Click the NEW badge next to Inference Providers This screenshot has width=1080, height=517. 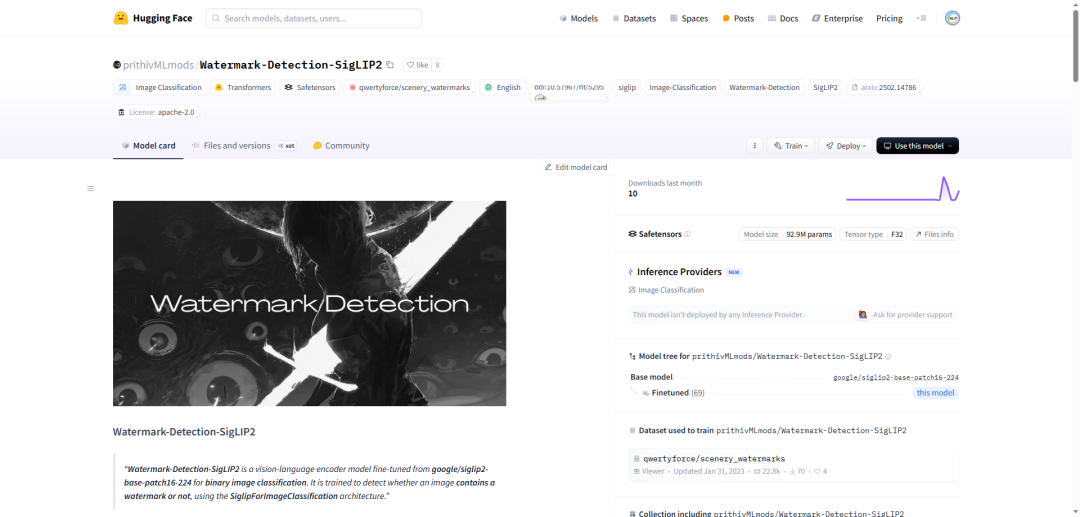(734, 272)
